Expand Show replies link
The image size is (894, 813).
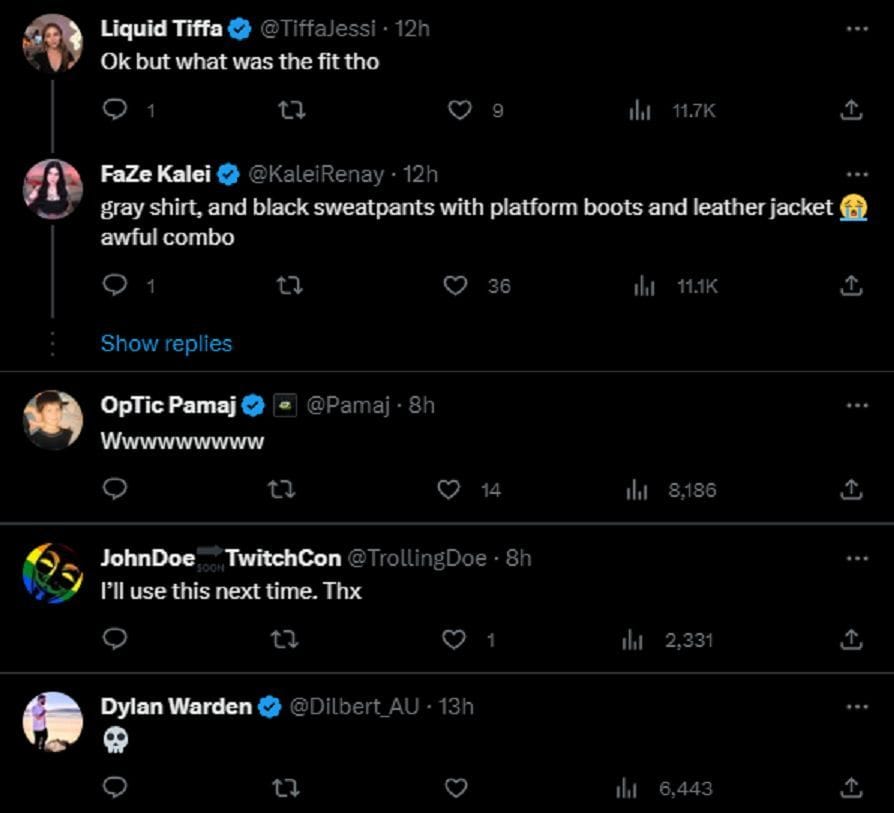(166, 343)
